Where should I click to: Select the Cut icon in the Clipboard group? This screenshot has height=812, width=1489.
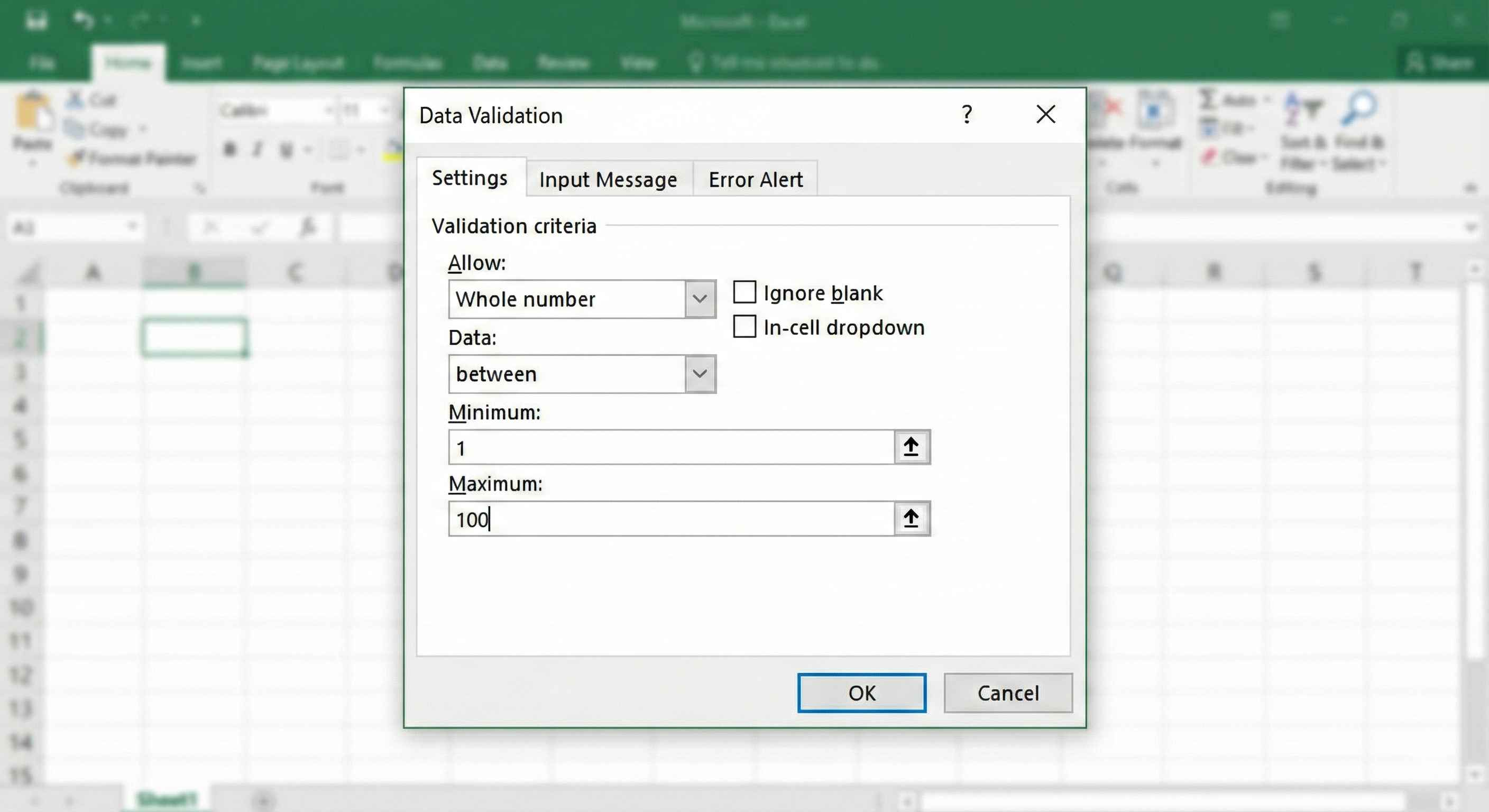click(x=75, y=99)
